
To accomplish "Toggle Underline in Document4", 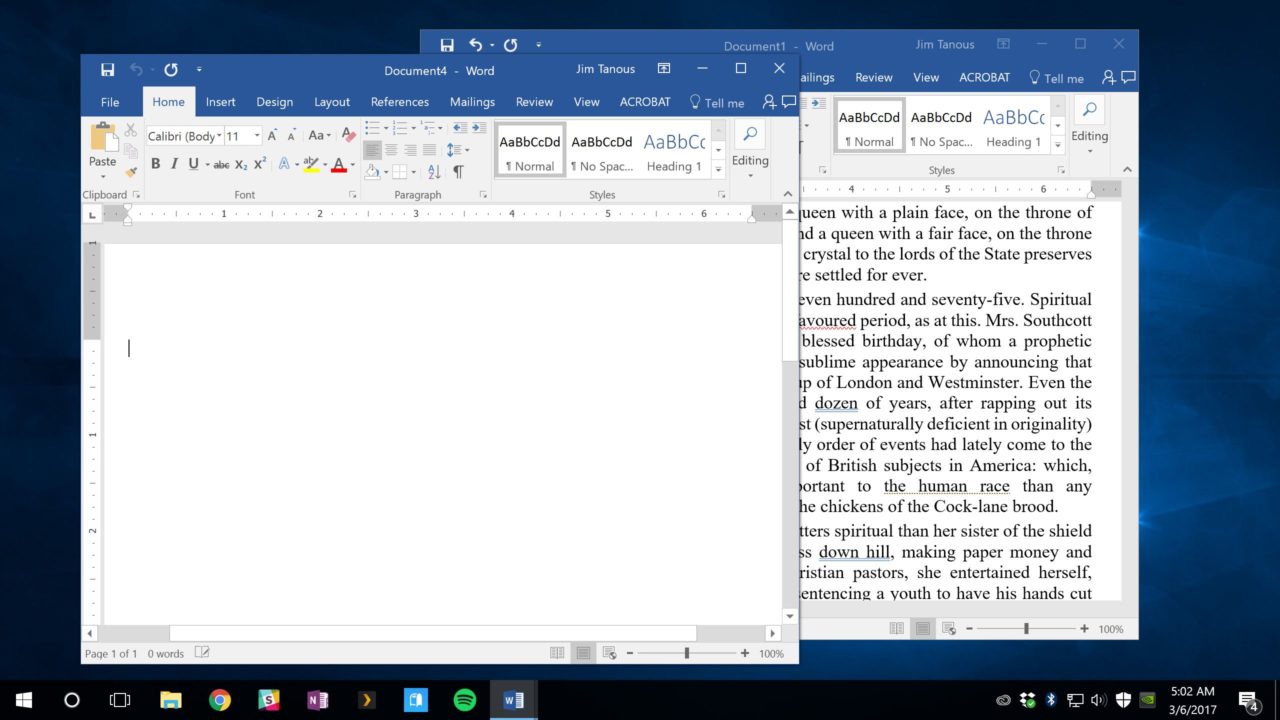I will click(193, 164).
